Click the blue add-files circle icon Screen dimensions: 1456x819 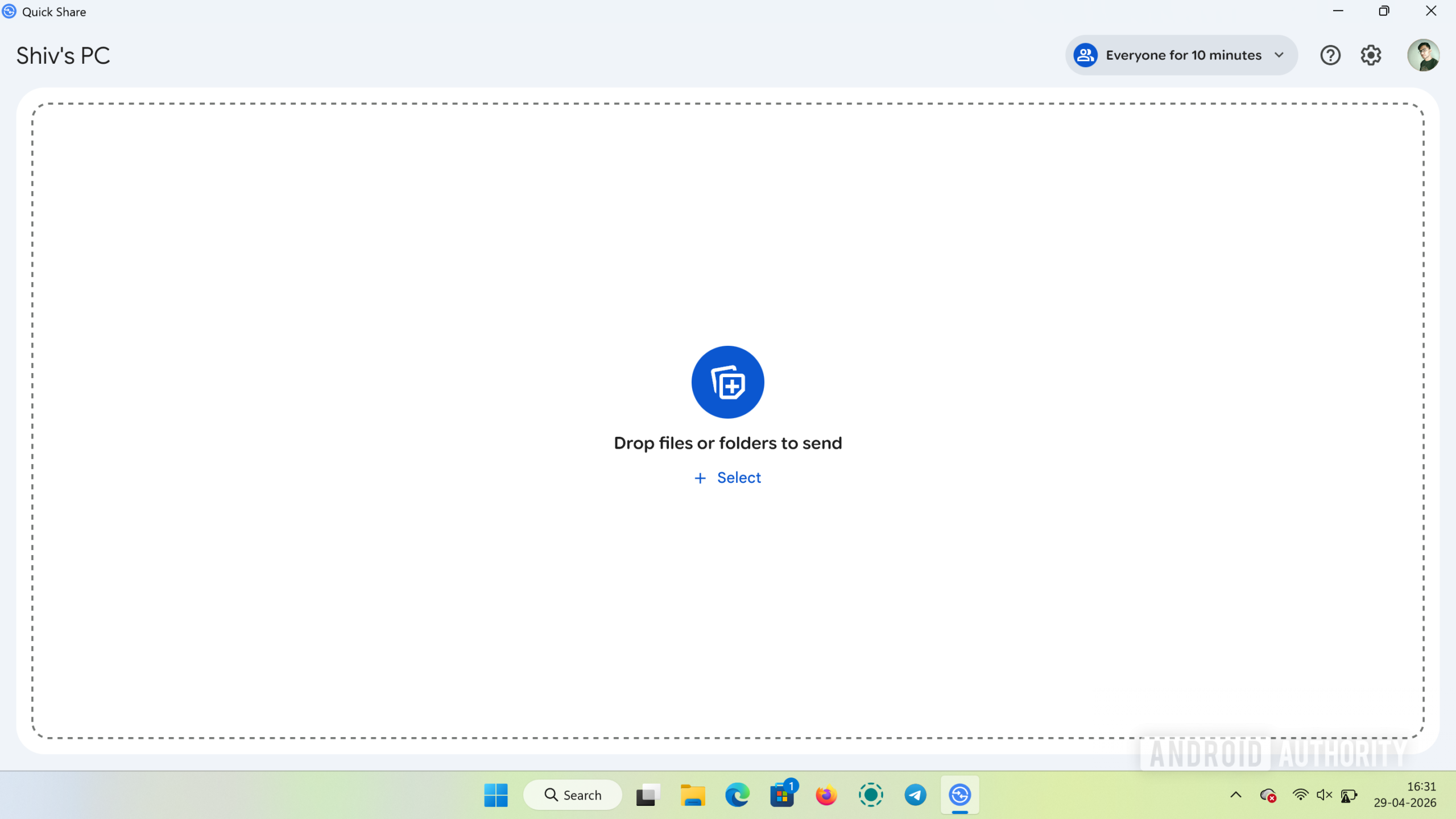tap(728, 382)
